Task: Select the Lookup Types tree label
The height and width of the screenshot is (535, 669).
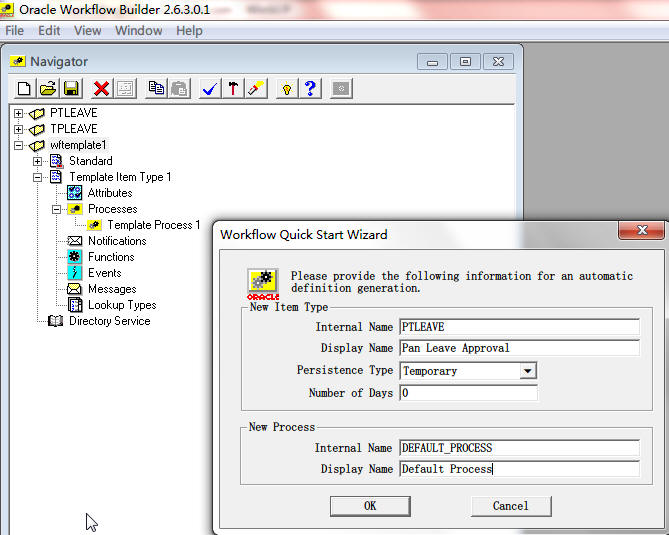Action: click(122, 305)
